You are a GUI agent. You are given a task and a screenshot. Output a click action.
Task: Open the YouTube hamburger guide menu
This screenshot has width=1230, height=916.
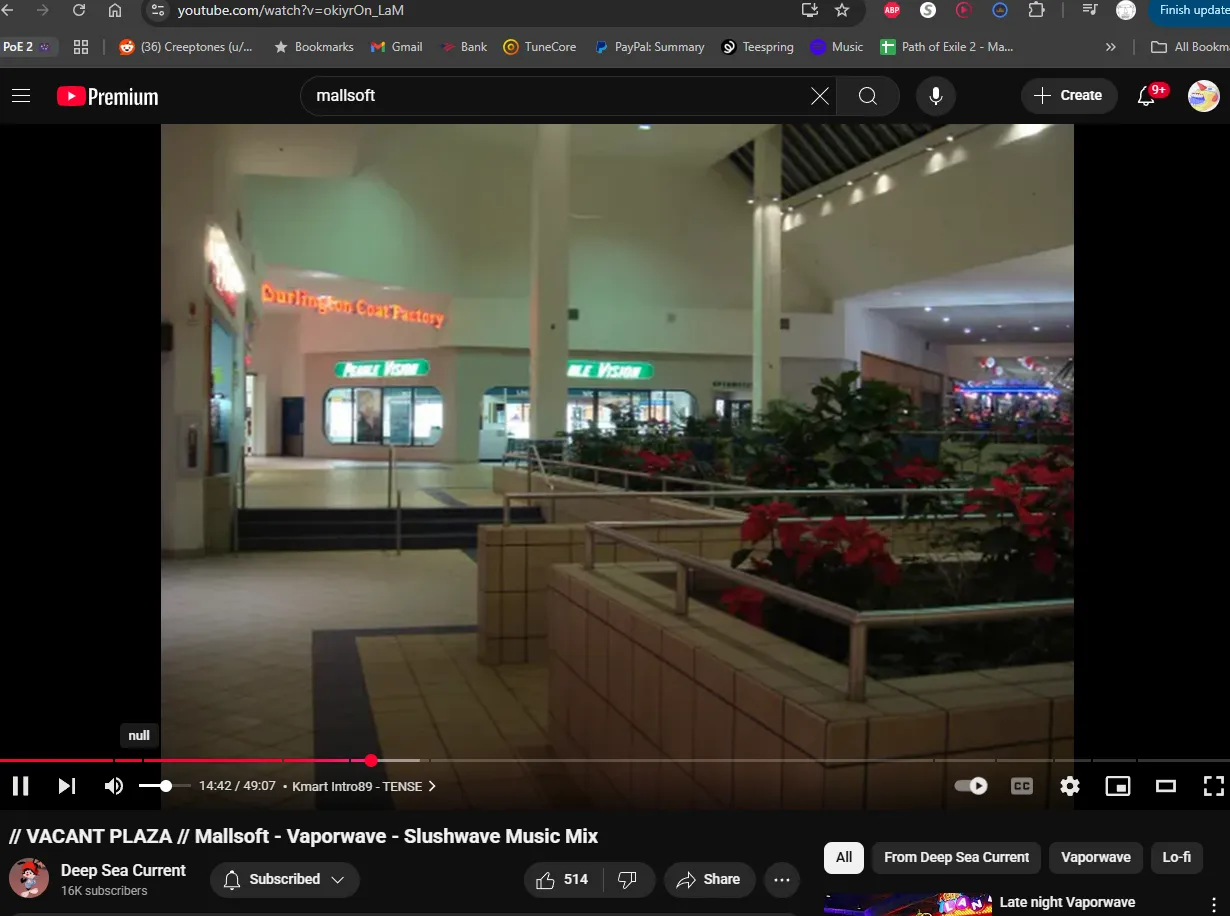21,96
